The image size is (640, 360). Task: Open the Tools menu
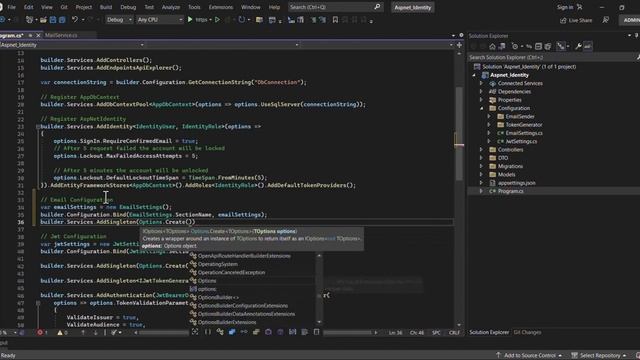click(x=194, y=7)
